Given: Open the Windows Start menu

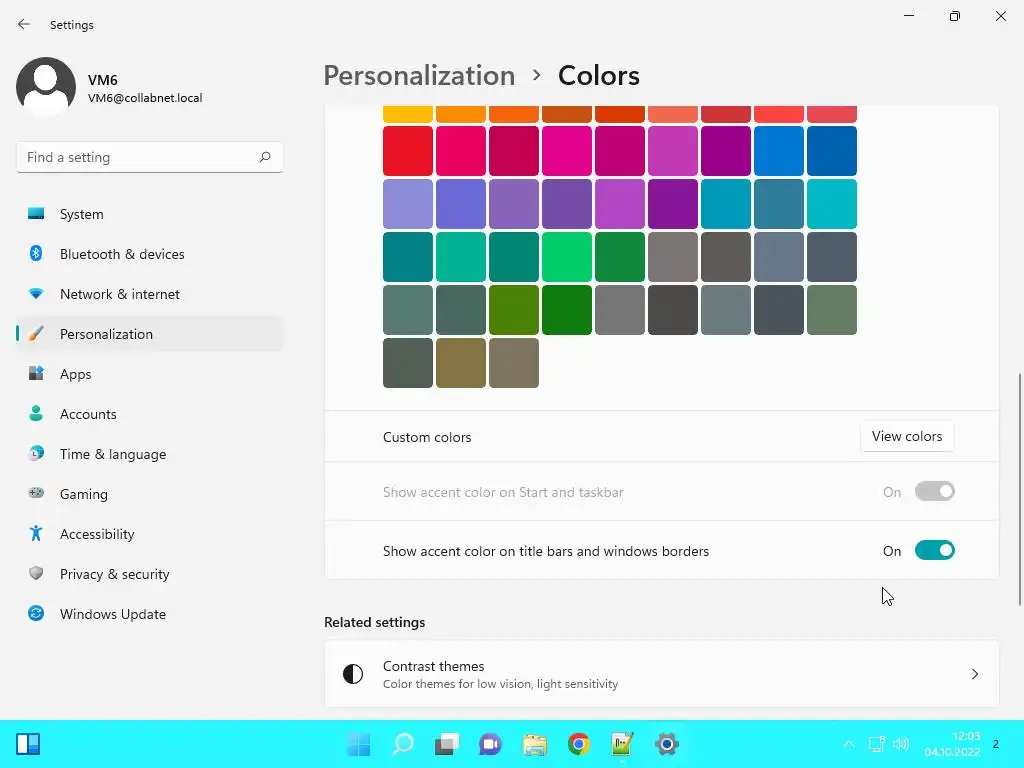Looking at the screenshot, I should coord(359,744).
